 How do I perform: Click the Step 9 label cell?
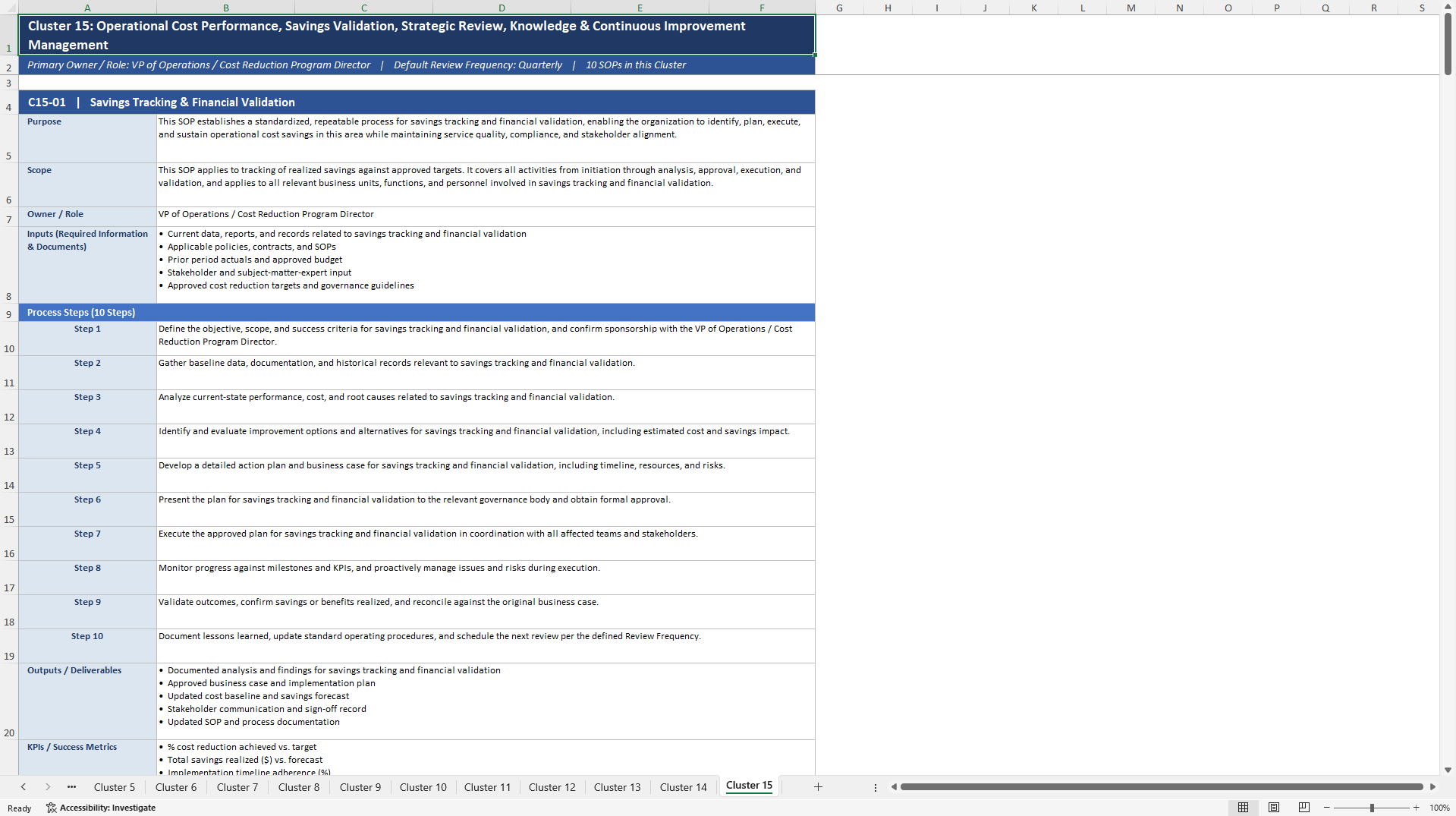click(x=87, y=612)
